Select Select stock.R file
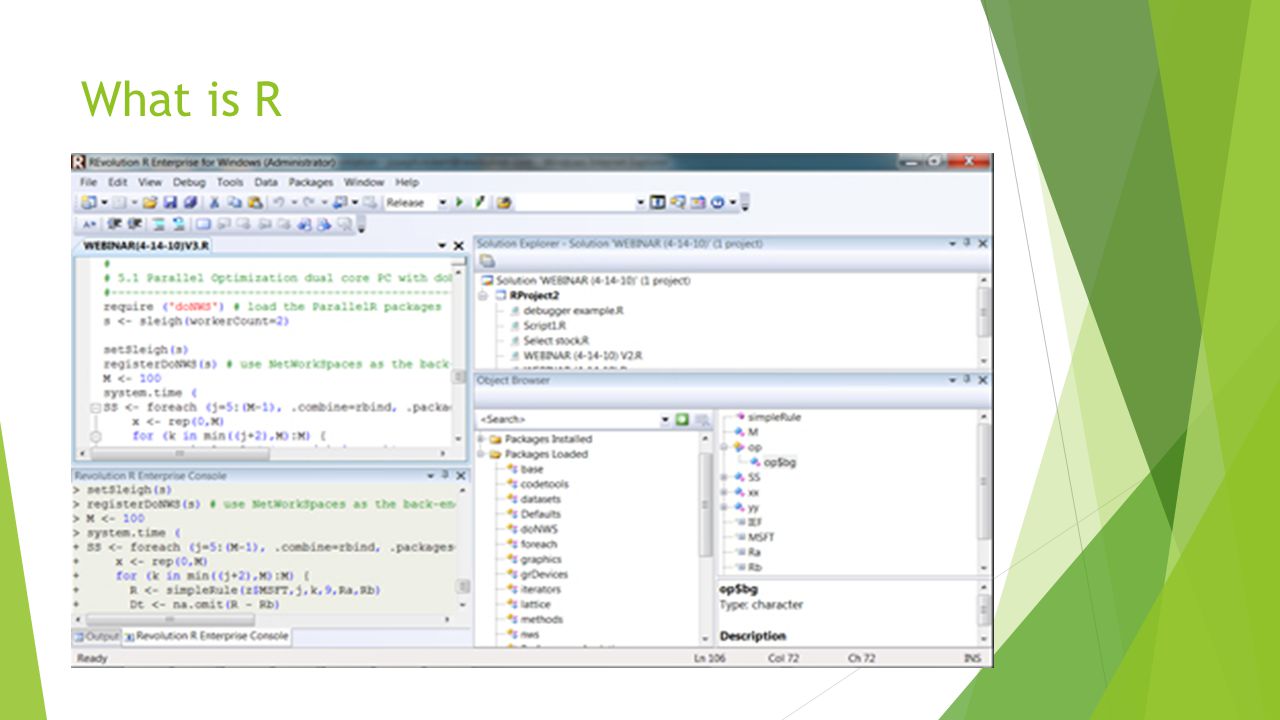1280x720 pixels. pyautogui.click(x=556, y=341)
